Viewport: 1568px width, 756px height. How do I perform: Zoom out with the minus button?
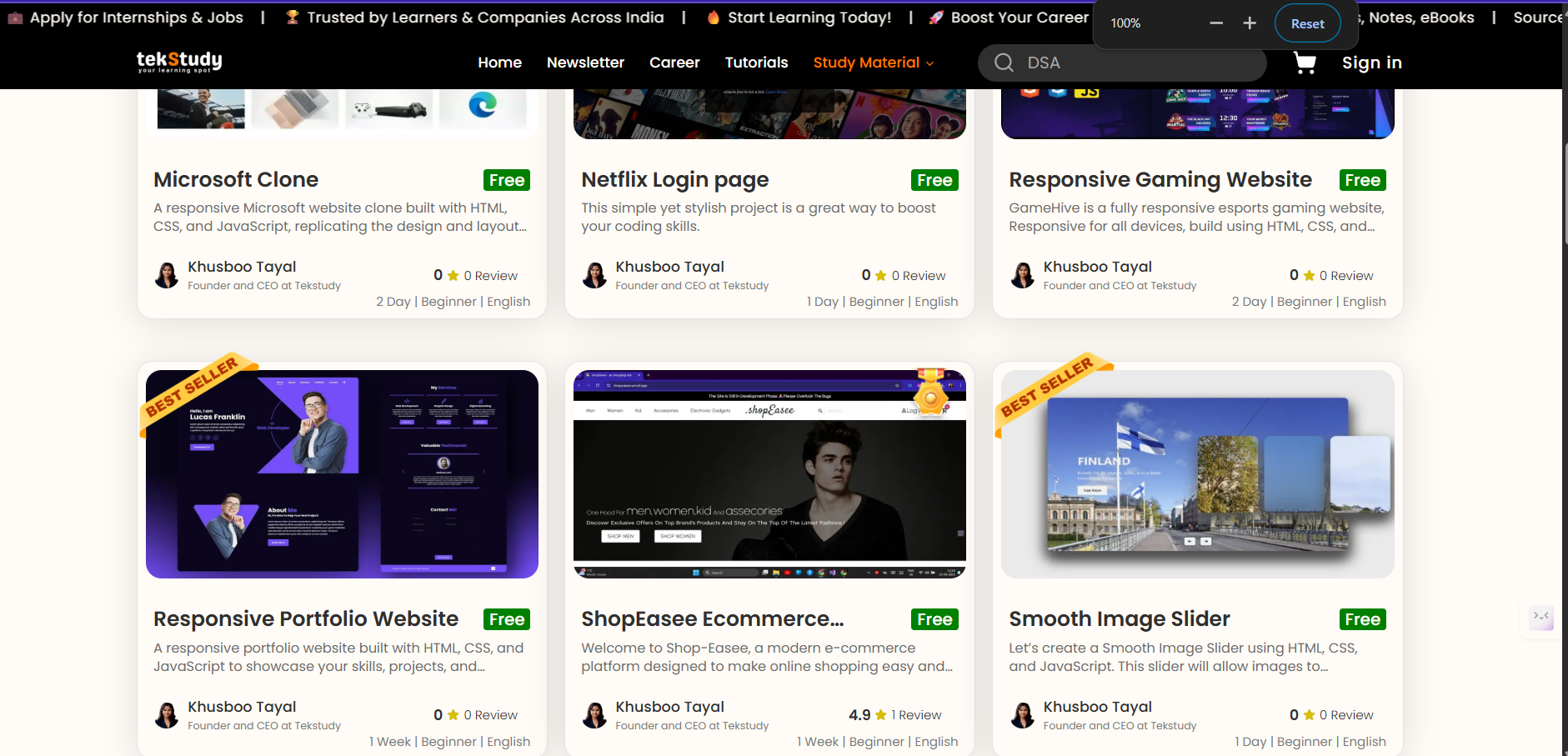[x=1216, y=23]
